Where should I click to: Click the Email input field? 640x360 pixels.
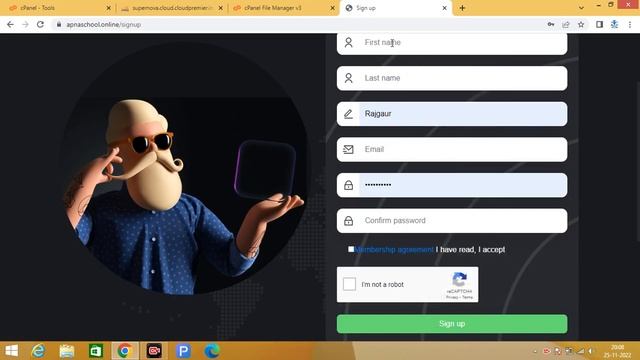pyautogui.click(x=452, y=149)
